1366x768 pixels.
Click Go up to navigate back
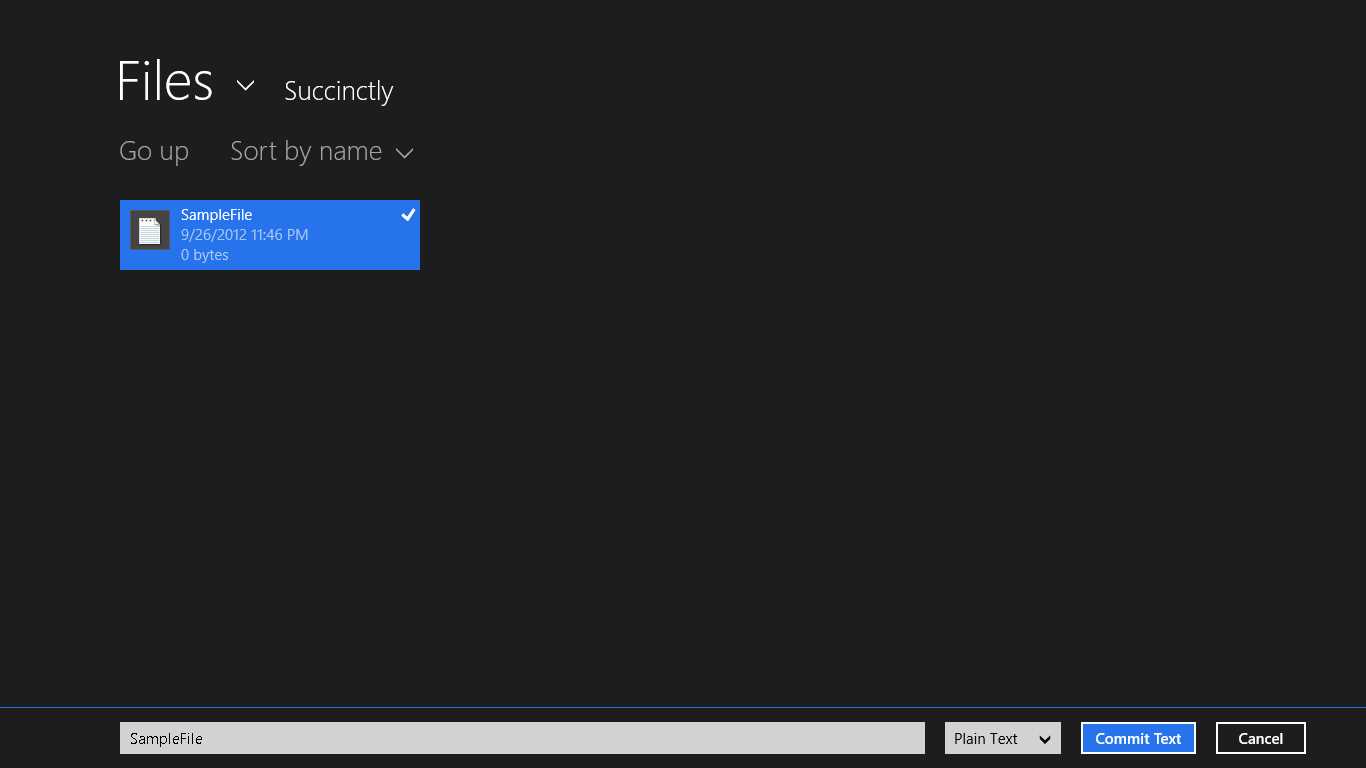click(153, 150)
